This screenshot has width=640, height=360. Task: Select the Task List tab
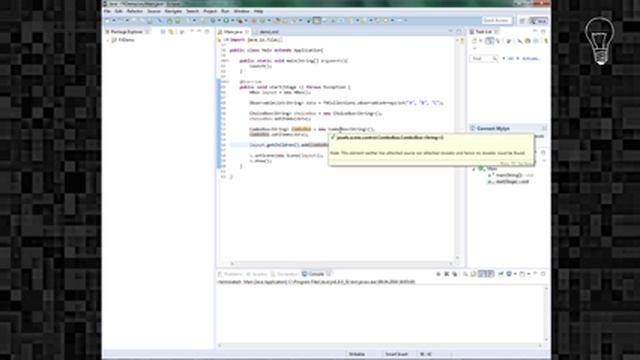(484, 32)
